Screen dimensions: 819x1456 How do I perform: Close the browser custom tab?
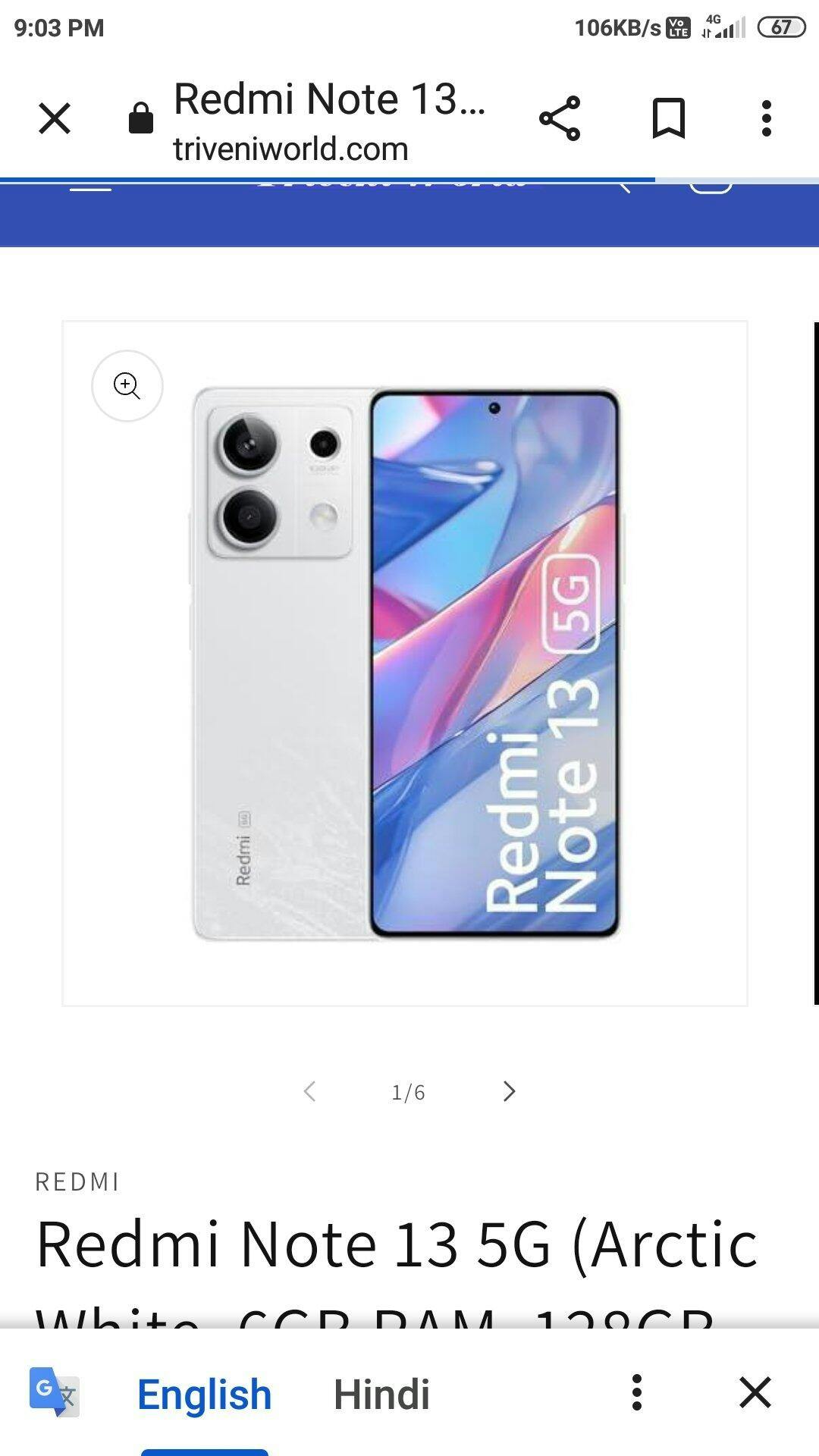tap(55, 119)
